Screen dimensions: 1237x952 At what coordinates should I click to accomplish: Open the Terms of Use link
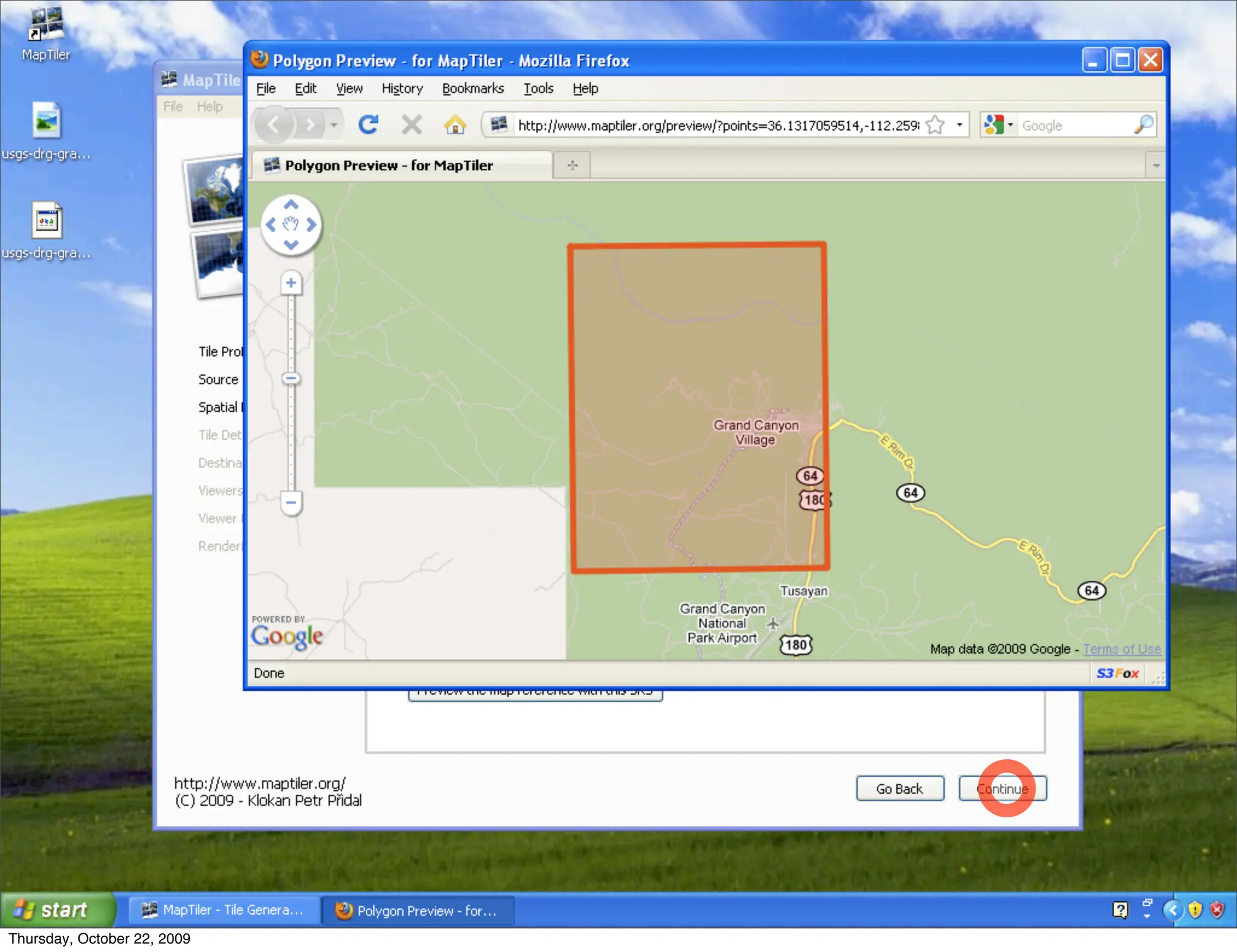pos(1122,649)
